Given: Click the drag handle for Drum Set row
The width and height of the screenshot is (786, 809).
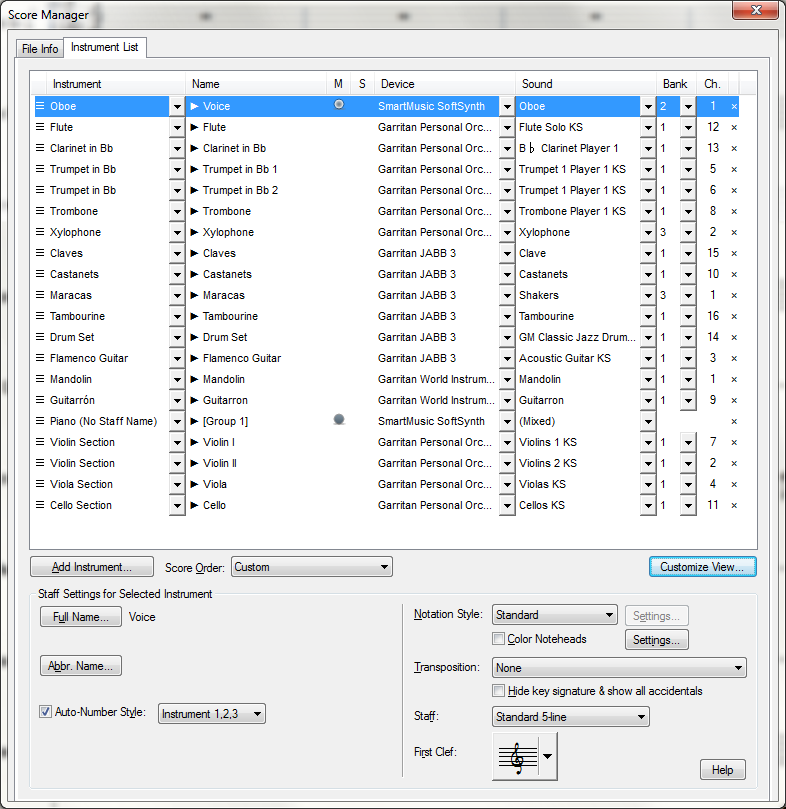Looking at the screenshot, I should click(40, 337).
